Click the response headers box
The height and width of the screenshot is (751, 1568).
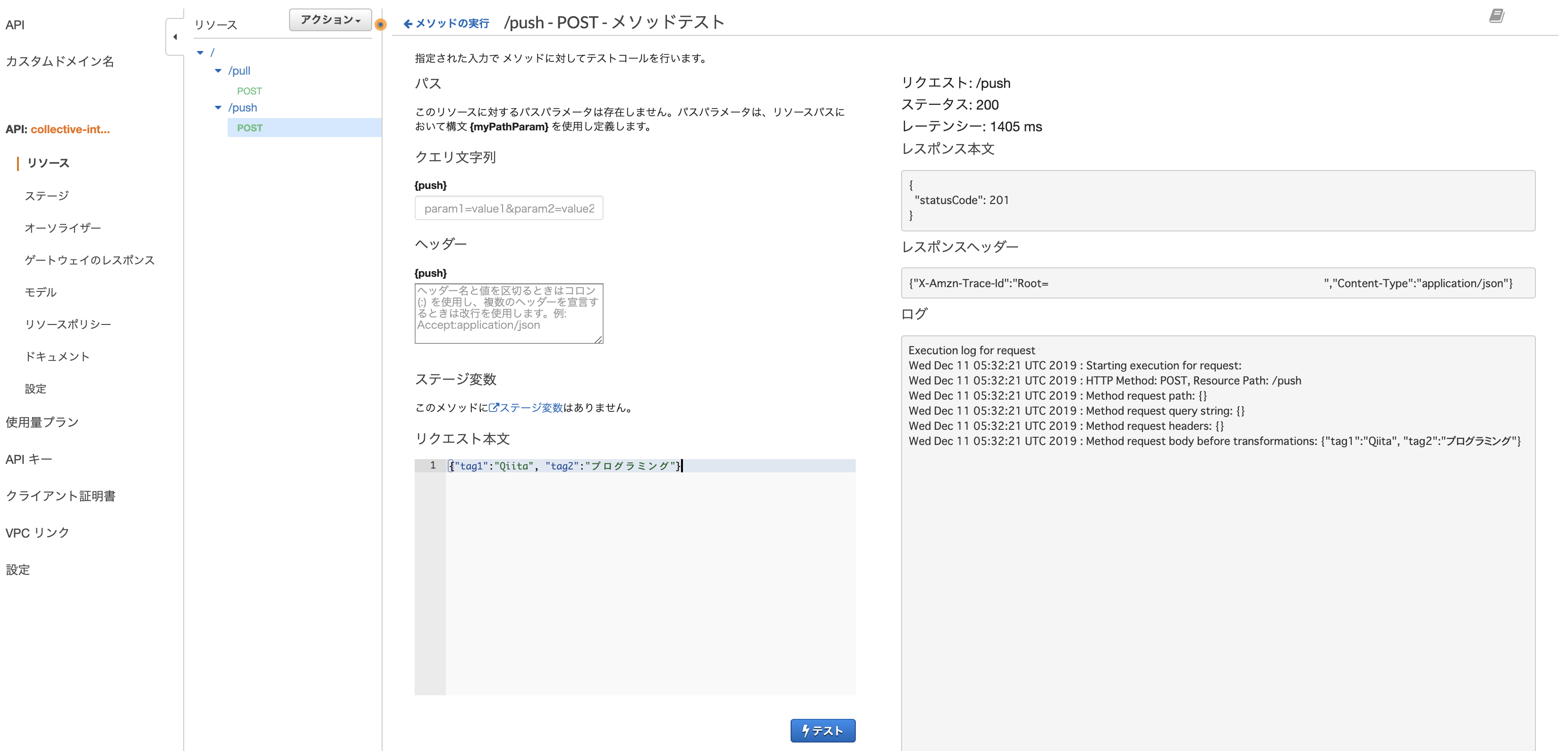pyautogui.click(x=1218, y=283)
